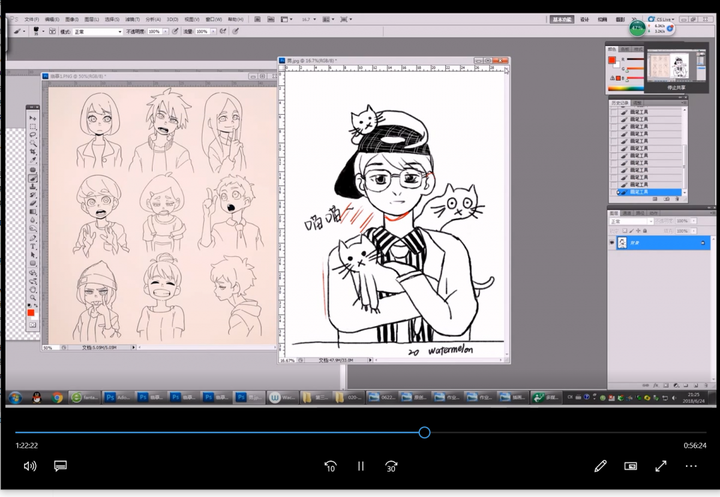Click the Mini Bridge icon in the application bar
This screenshot has height=497, width=720.
tap(271, 19)
